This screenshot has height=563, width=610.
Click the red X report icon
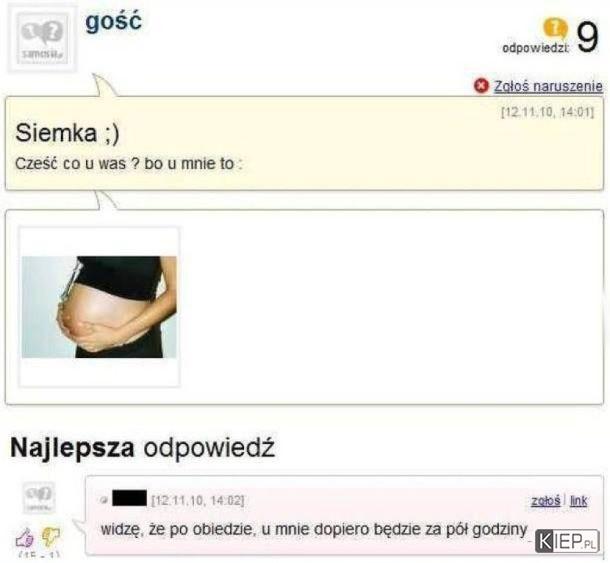coord(481,86)
